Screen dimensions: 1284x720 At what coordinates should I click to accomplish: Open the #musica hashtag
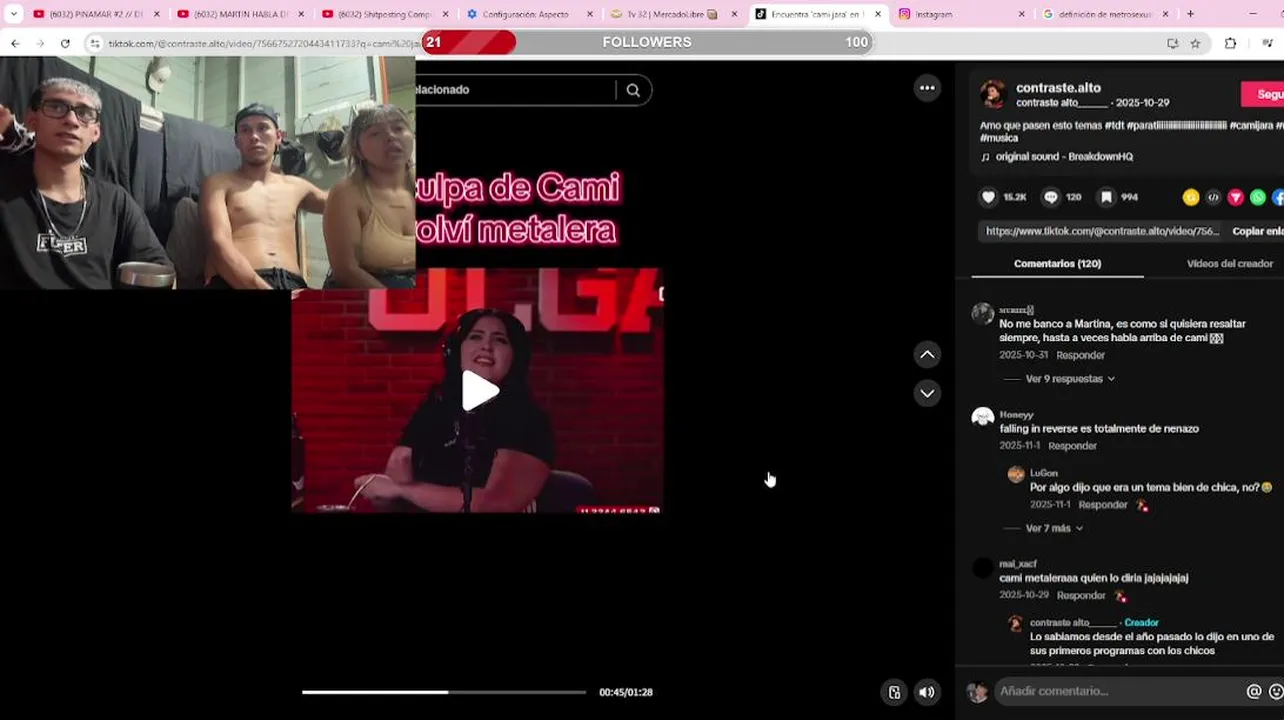[x=997, y=138]
